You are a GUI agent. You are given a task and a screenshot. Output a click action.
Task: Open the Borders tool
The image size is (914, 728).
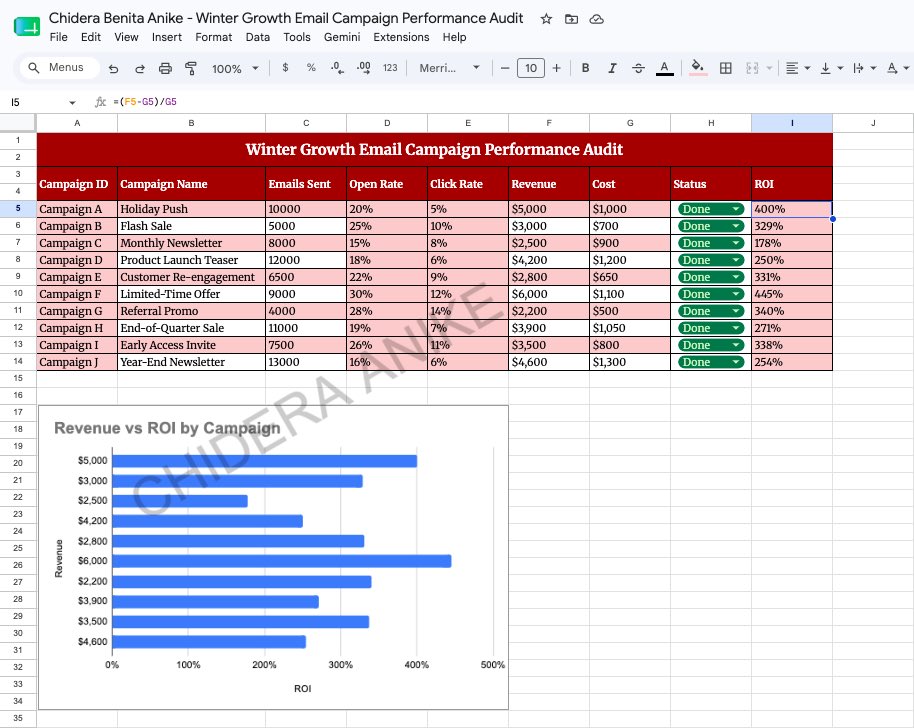(x=726, y=68)
